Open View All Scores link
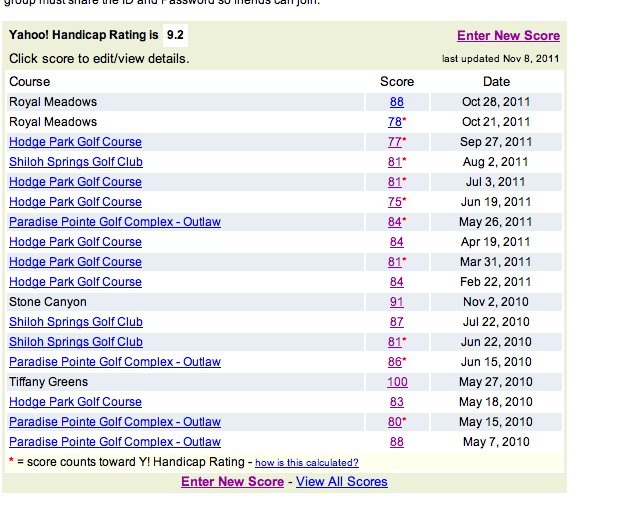The width and height of the screenshot is (621, 506). [x=341, y=482]
